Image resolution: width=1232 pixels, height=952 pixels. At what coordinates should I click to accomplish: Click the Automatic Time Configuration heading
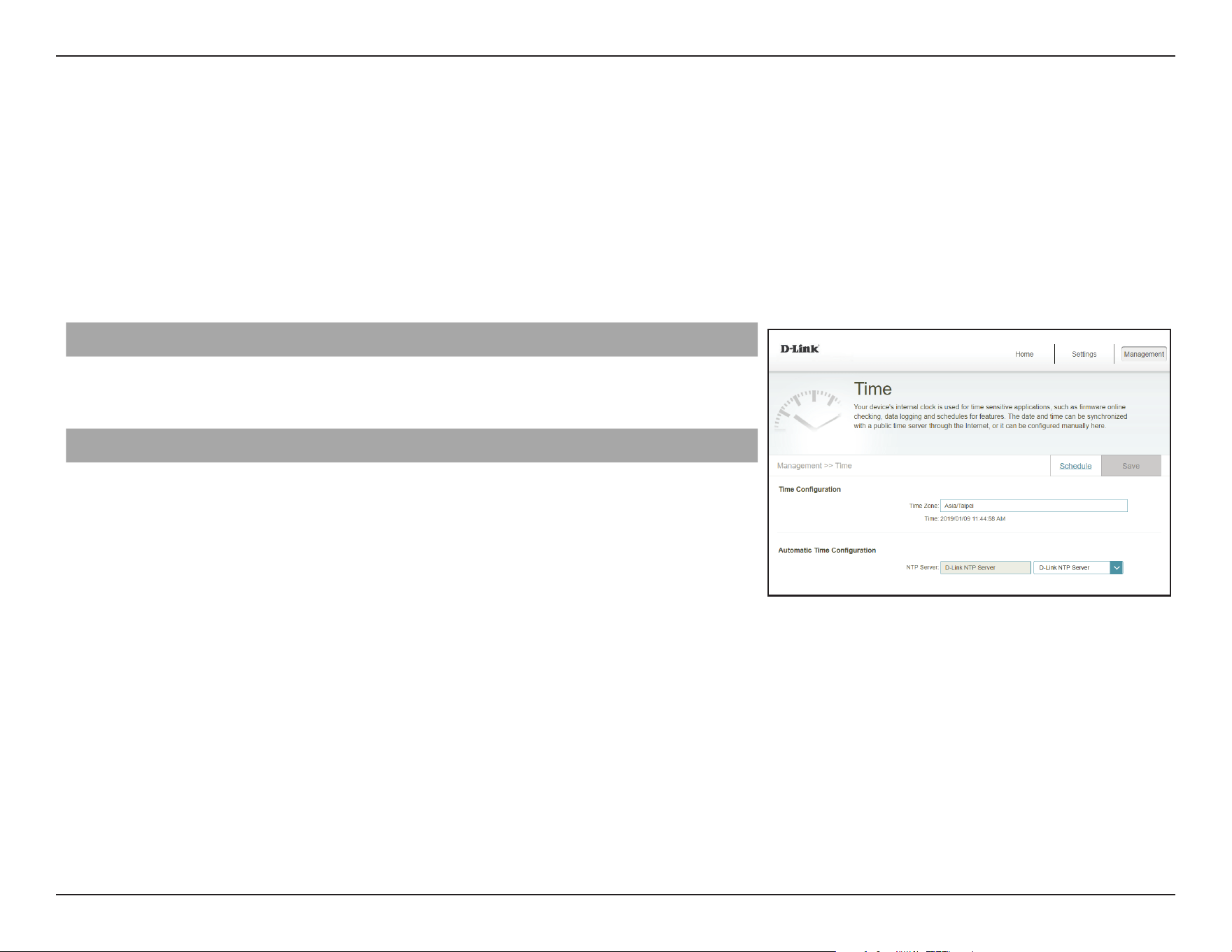click(827, 550)
